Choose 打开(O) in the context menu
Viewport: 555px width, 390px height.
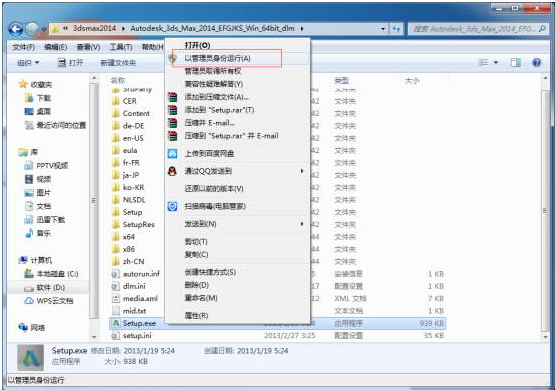pyautogui.click(x=237, y=45)
